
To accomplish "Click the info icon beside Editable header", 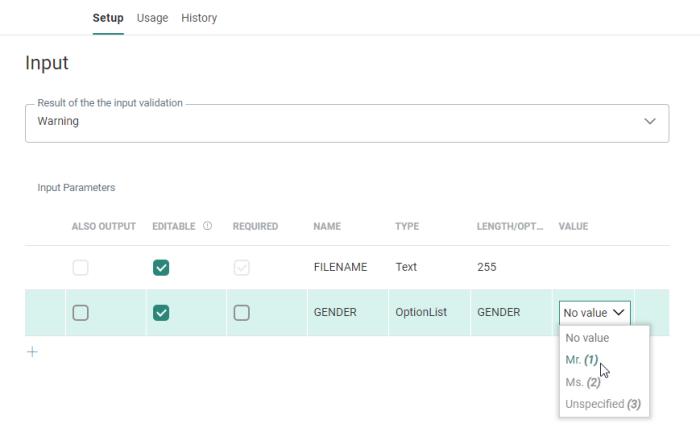I will [x=207, y=226].
